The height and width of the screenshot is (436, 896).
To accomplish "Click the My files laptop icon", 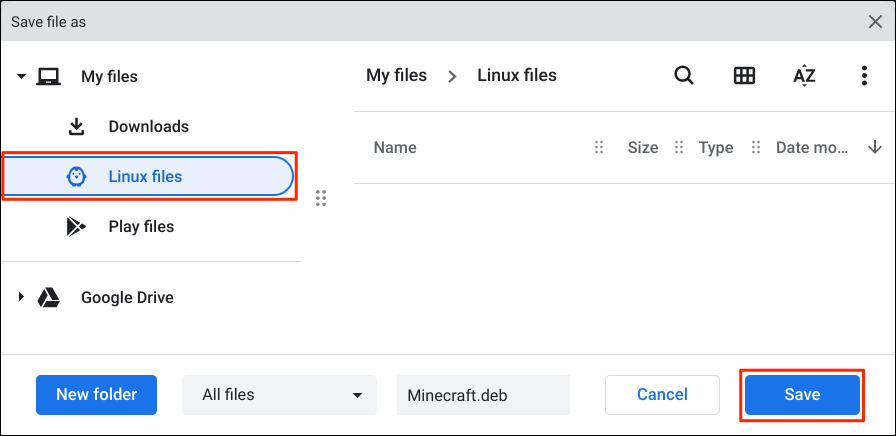I will click(x=48, y=76).
